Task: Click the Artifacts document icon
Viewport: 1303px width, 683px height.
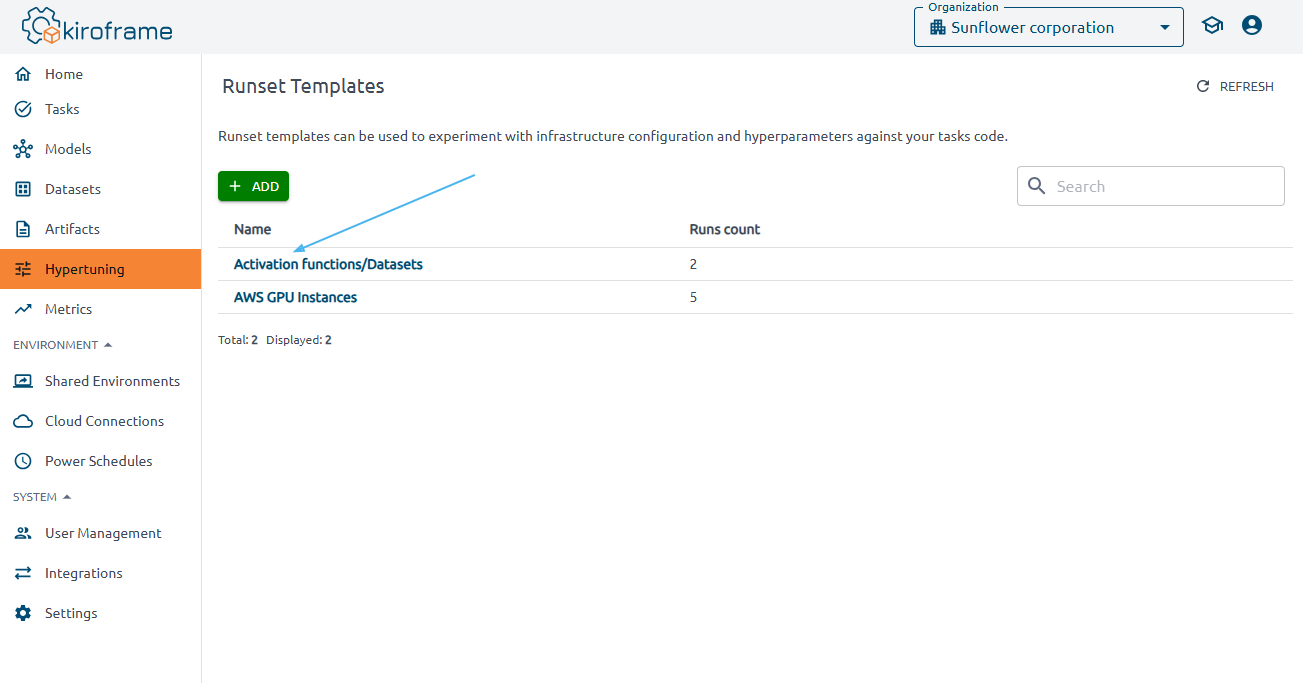Action: click(x=23, y=229)
